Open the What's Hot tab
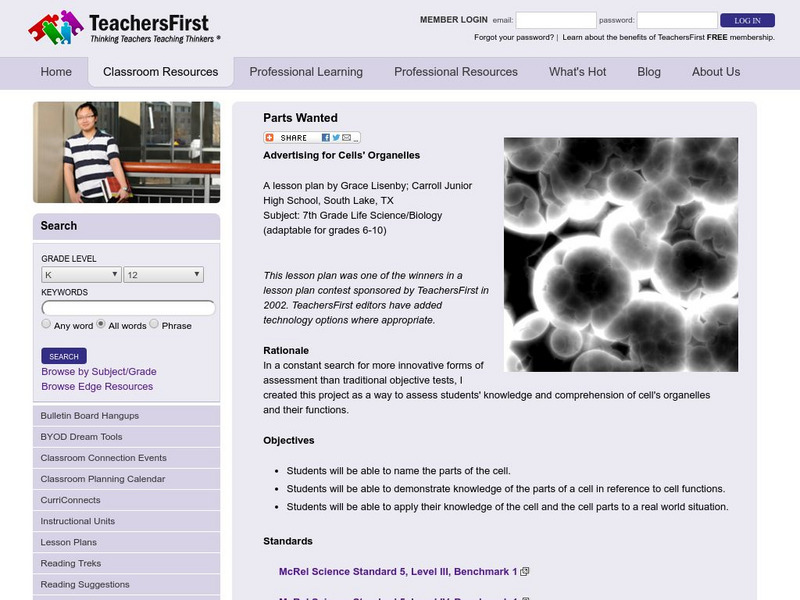The width and height of the screenshot is (800, 600). coord(578,72)
